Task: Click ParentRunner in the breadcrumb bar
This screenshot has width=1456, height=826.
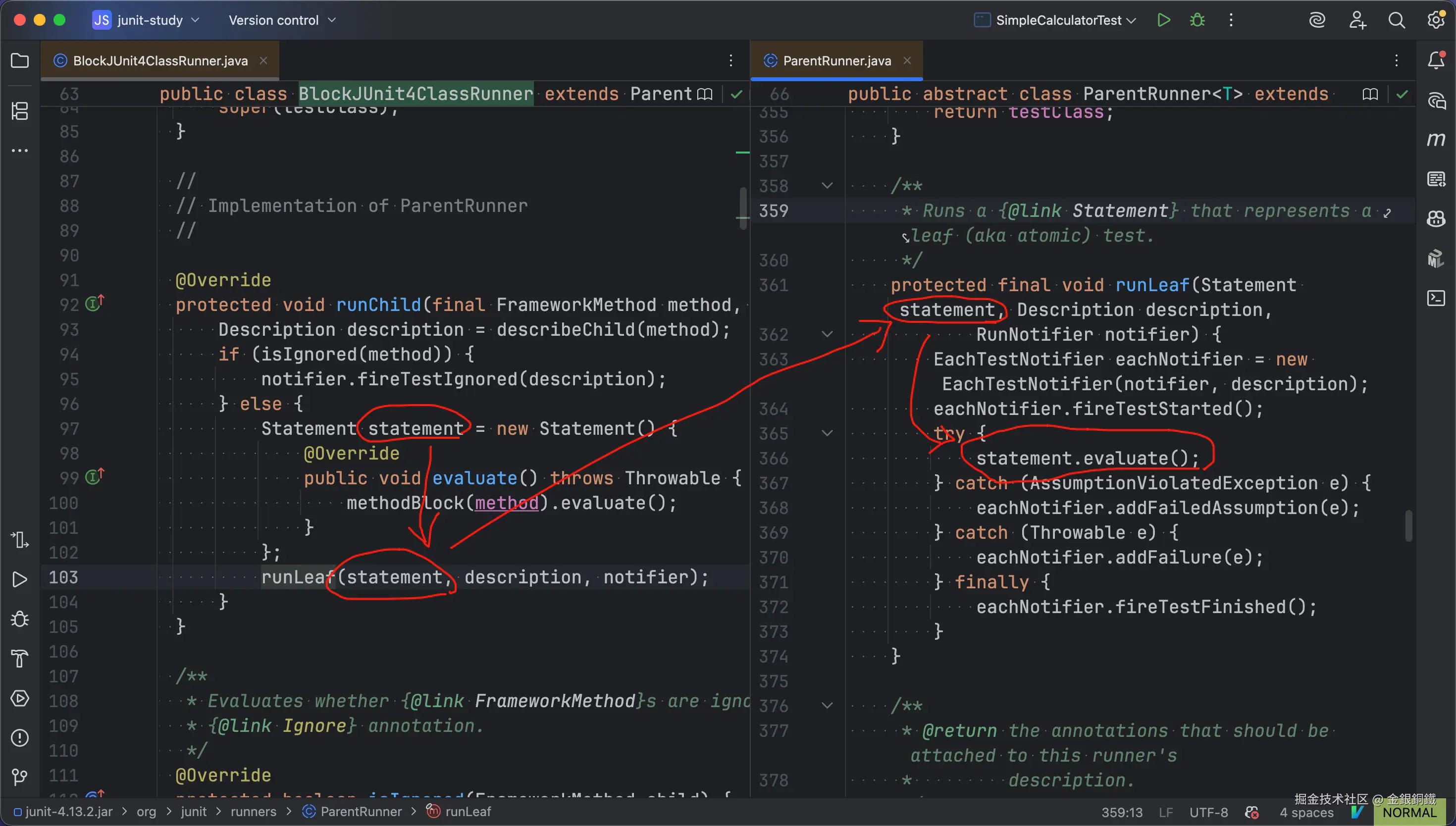Action: click(x=361, y=812)
